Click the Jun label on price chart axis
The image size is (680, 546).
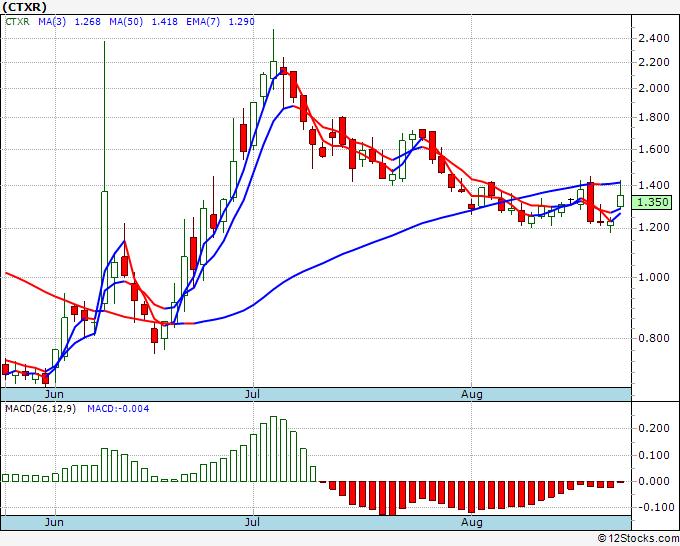pos(55,395)
